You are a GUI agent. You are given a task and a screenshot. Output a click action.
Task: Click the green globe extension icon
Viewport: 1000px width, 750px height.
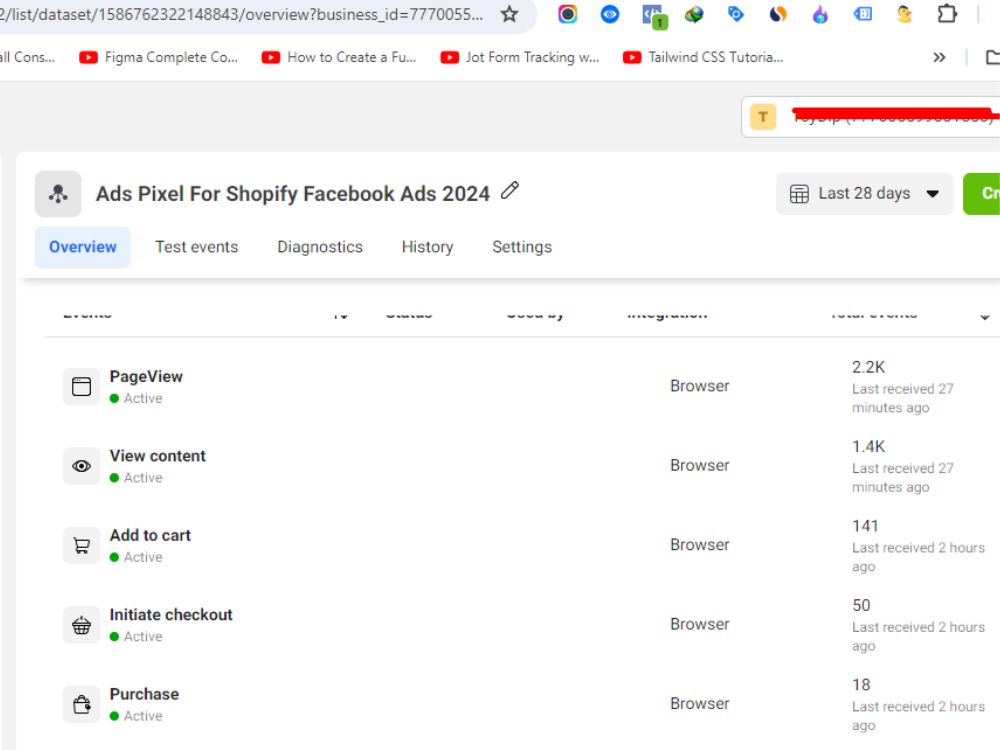pos(694,14)
